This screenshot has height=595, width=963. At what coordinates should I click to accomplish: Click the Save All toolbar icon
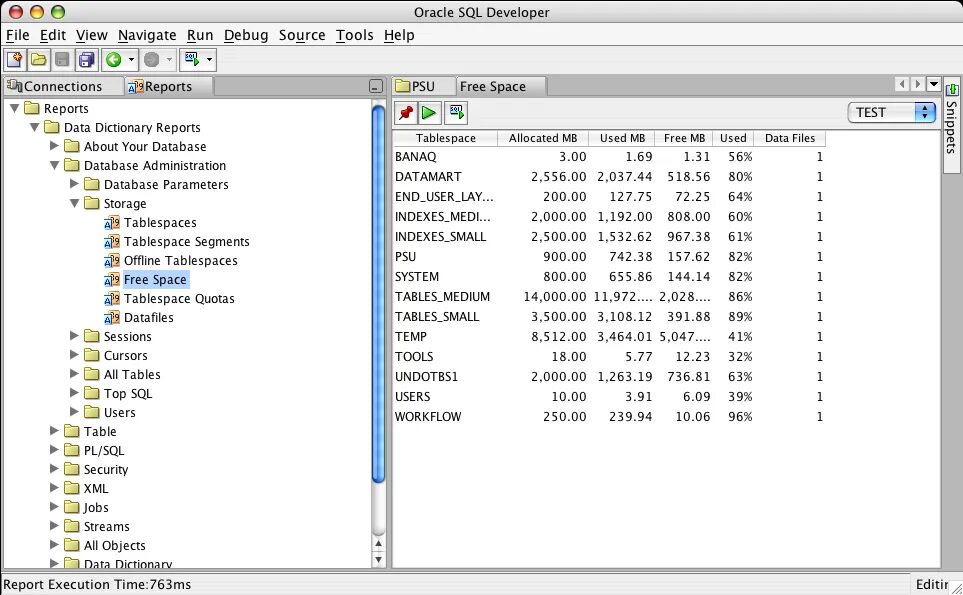click(x=86, y=60)
